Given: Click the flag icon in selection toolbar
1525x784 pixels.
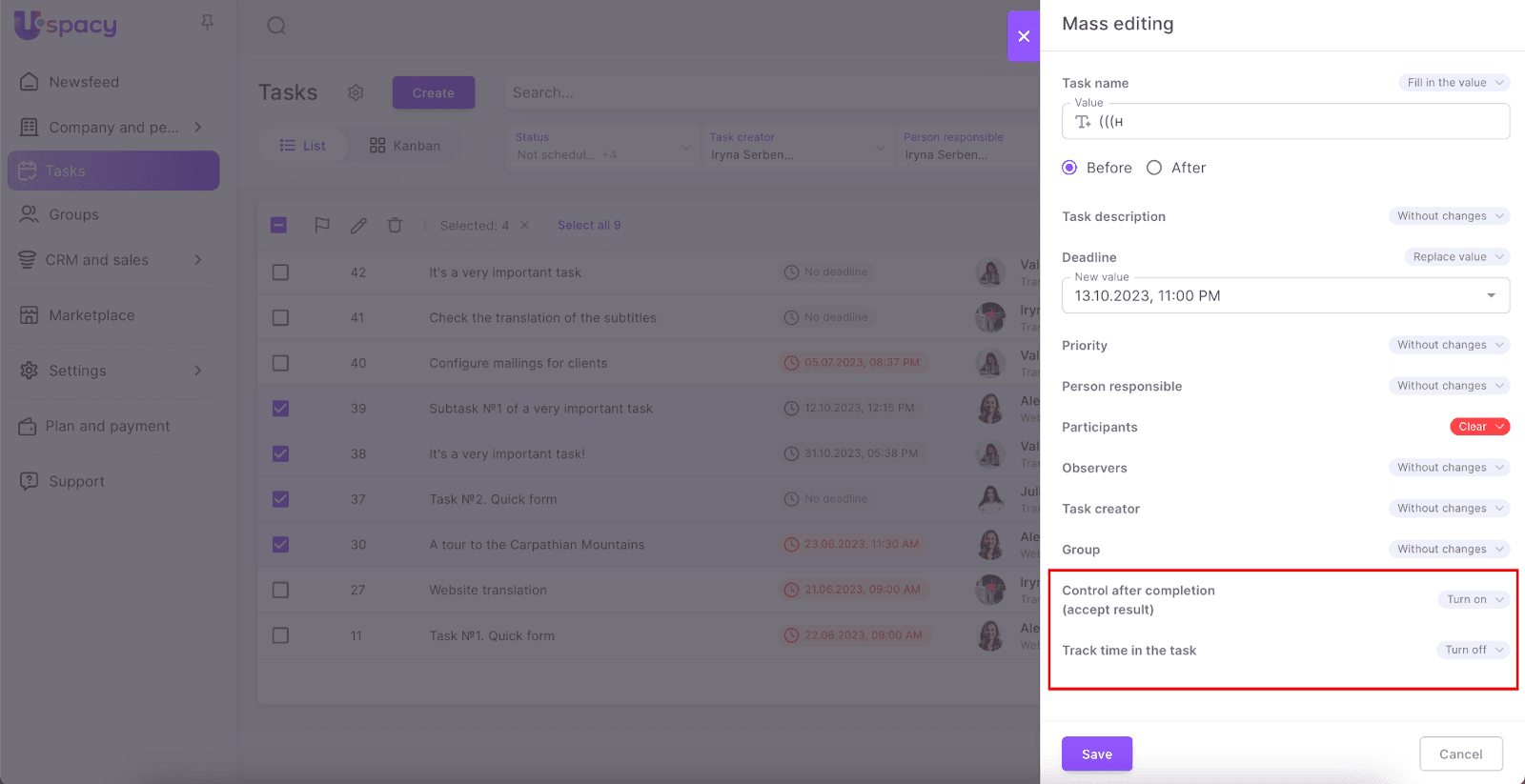Looking at the screenshot, I should [x=322, y=226].
